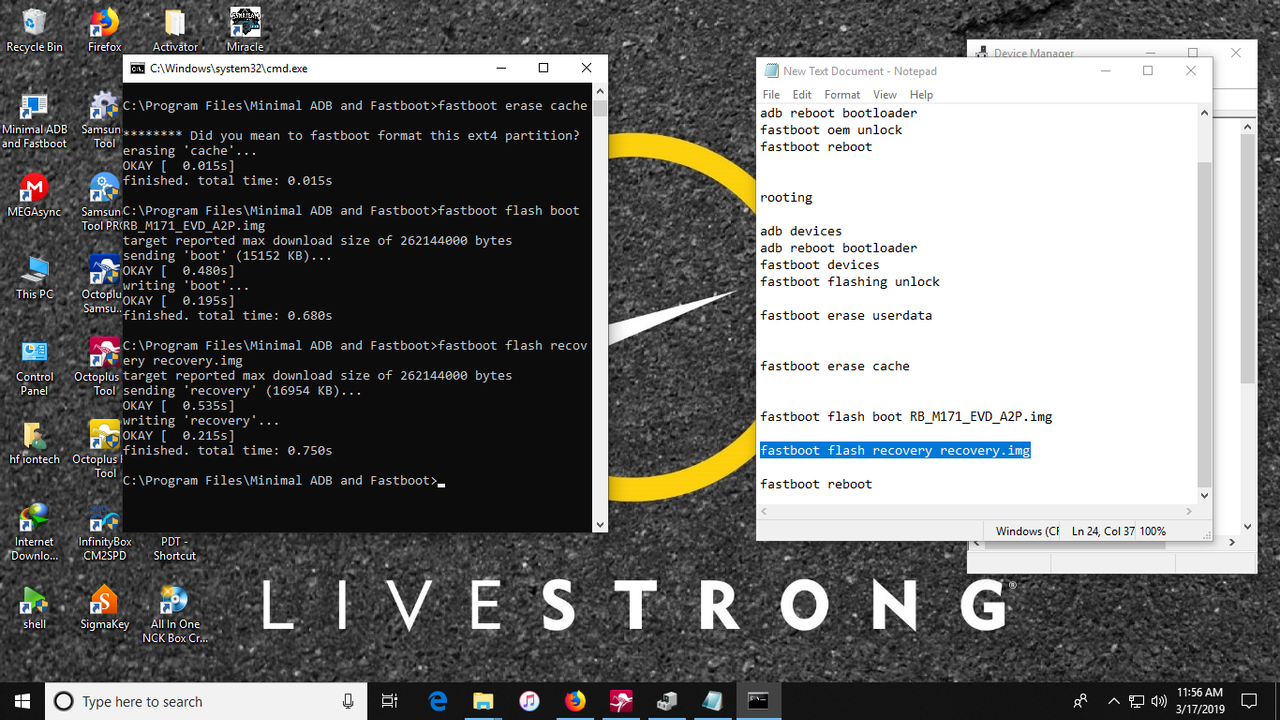Screen dimensions: 1280x720
Task: Open the Minimal ADB and Fastboot shortcut
Action: pos(34,110)
